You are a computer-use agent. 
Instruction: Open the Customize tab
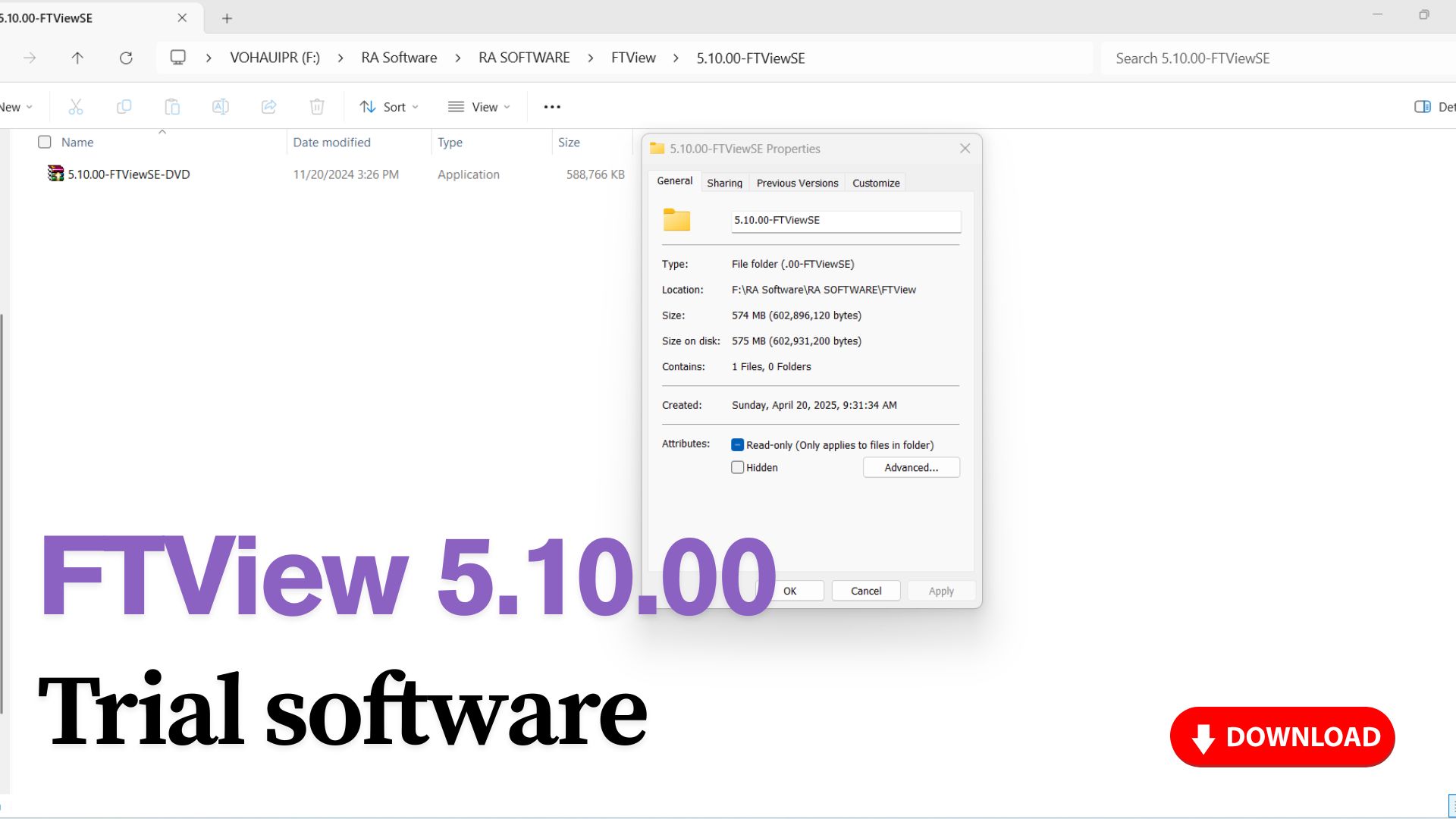875,182
